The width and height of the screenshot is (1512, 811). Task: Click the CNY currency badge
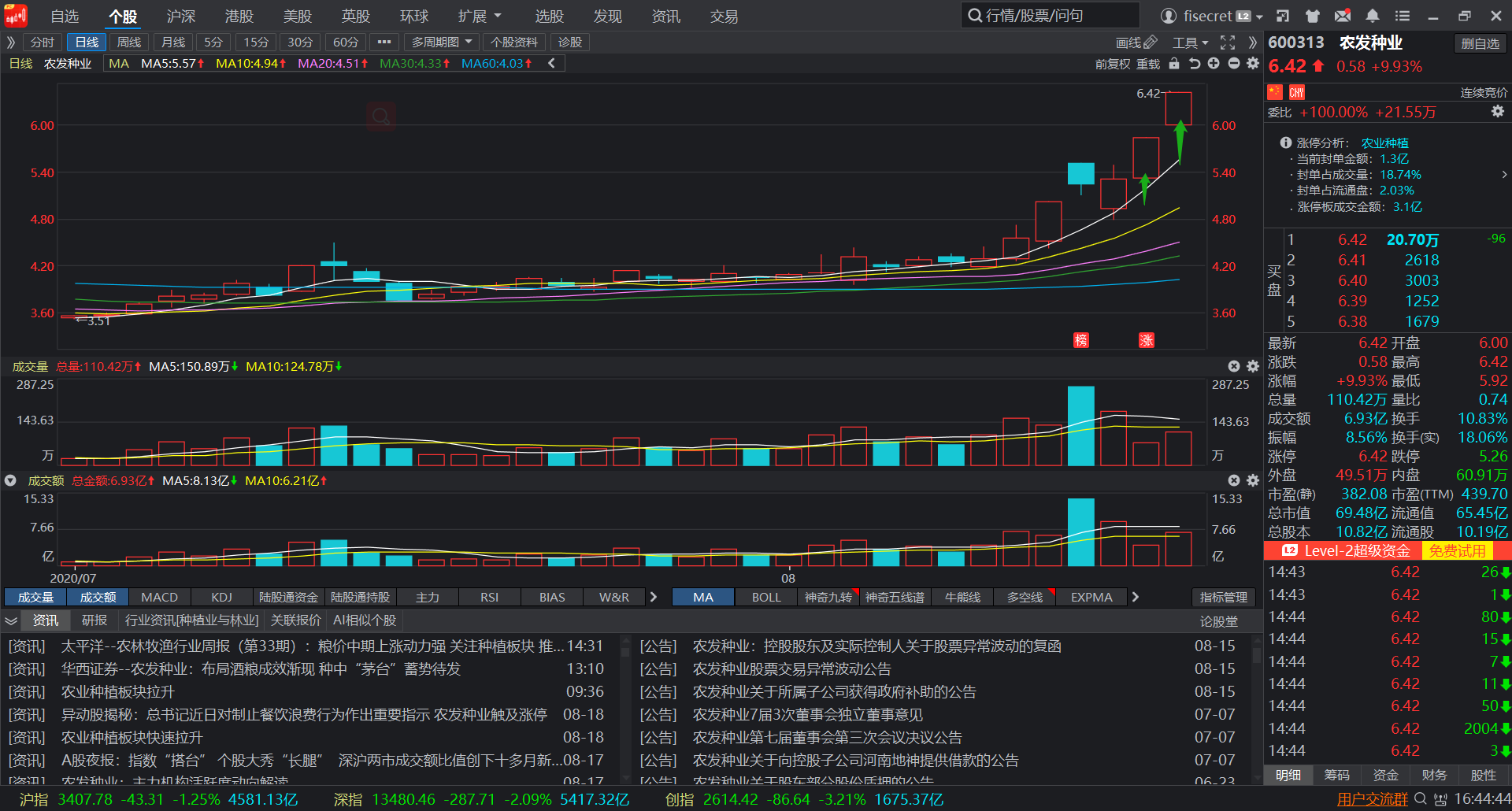(1297, 92)
